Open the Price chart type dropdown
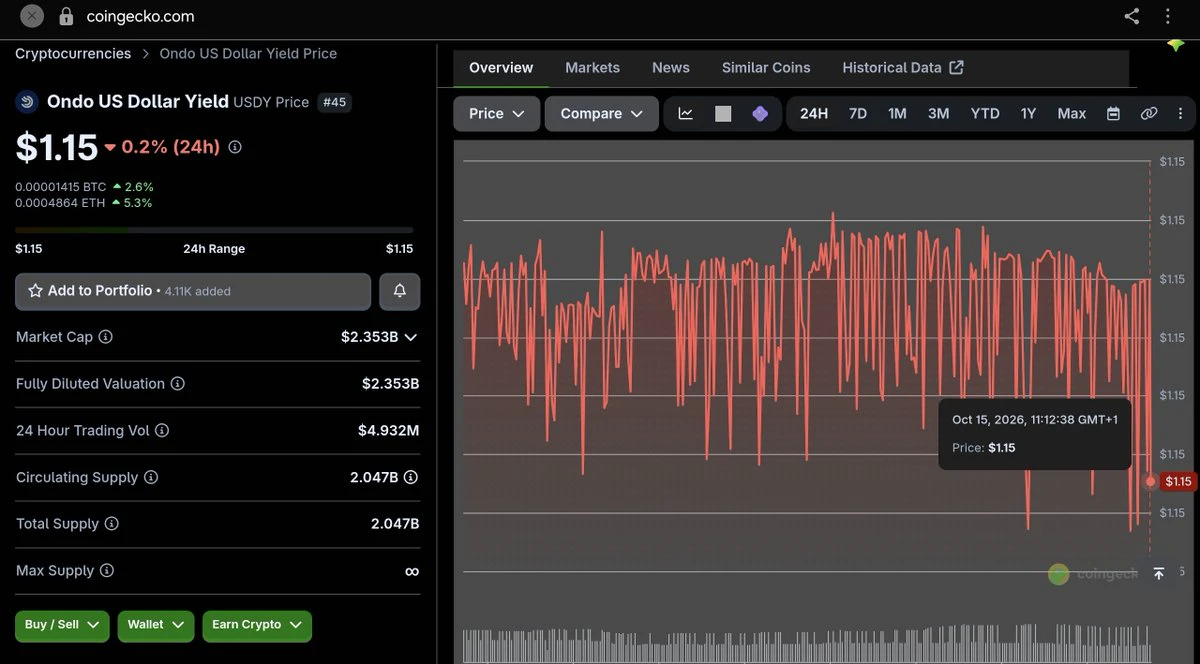The image size is (1200, 664). pyautogui.click(x=497, y=114)
